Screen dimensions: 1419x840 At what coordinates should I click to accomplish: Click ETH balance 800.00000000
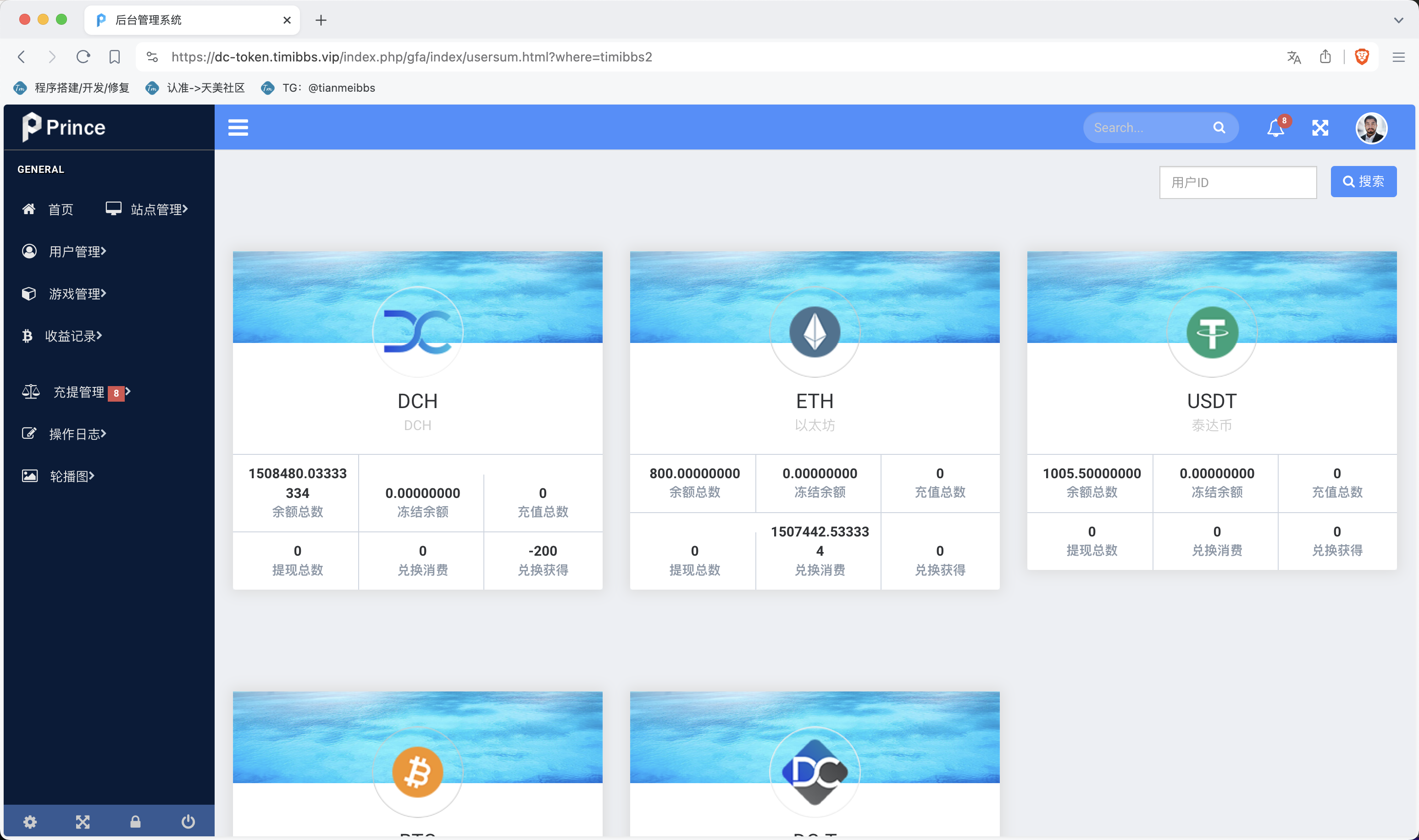694,473
